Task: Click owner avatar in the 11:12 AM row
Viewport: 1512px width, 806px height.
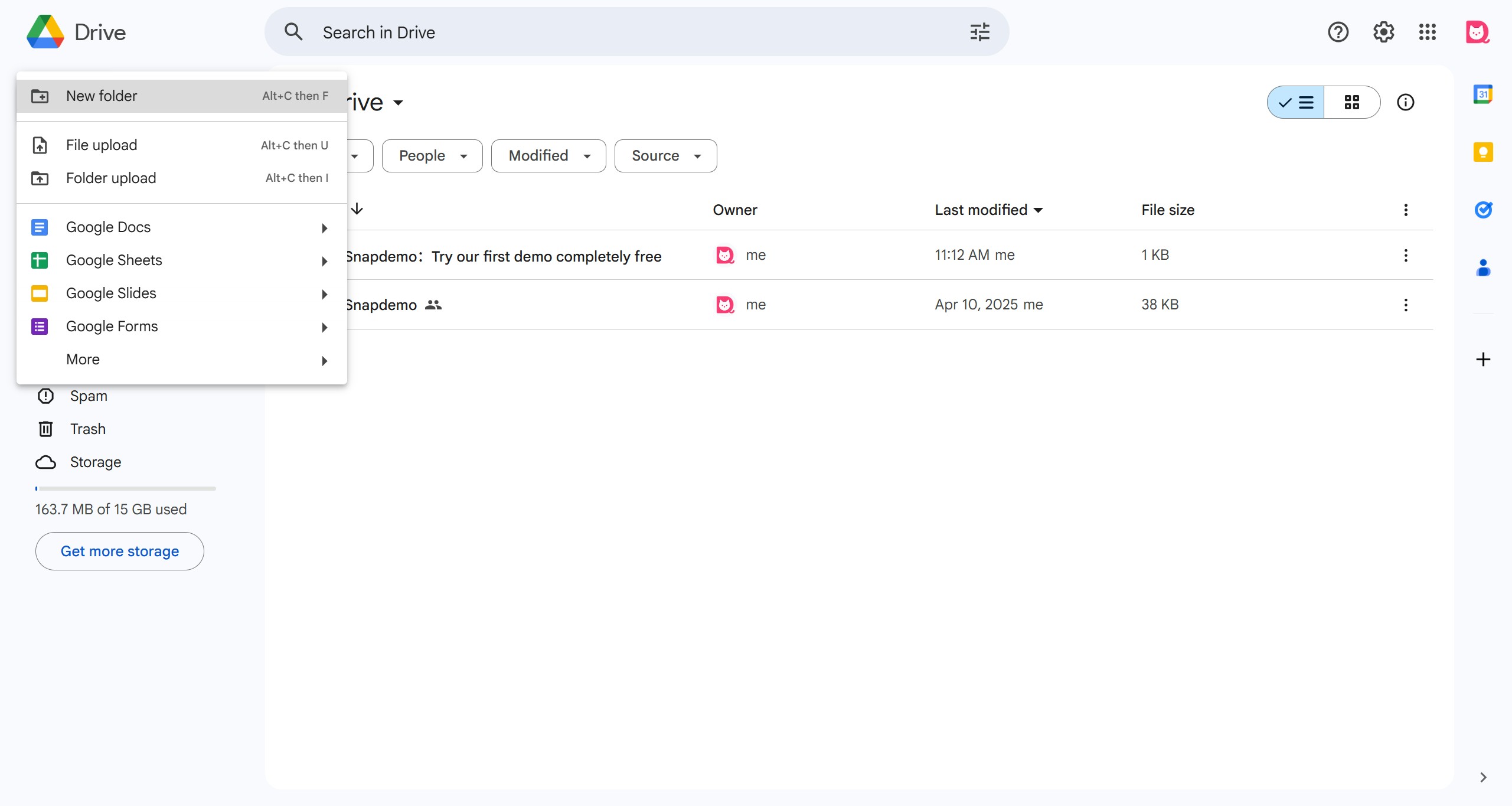Action: (x=725, y=255)
